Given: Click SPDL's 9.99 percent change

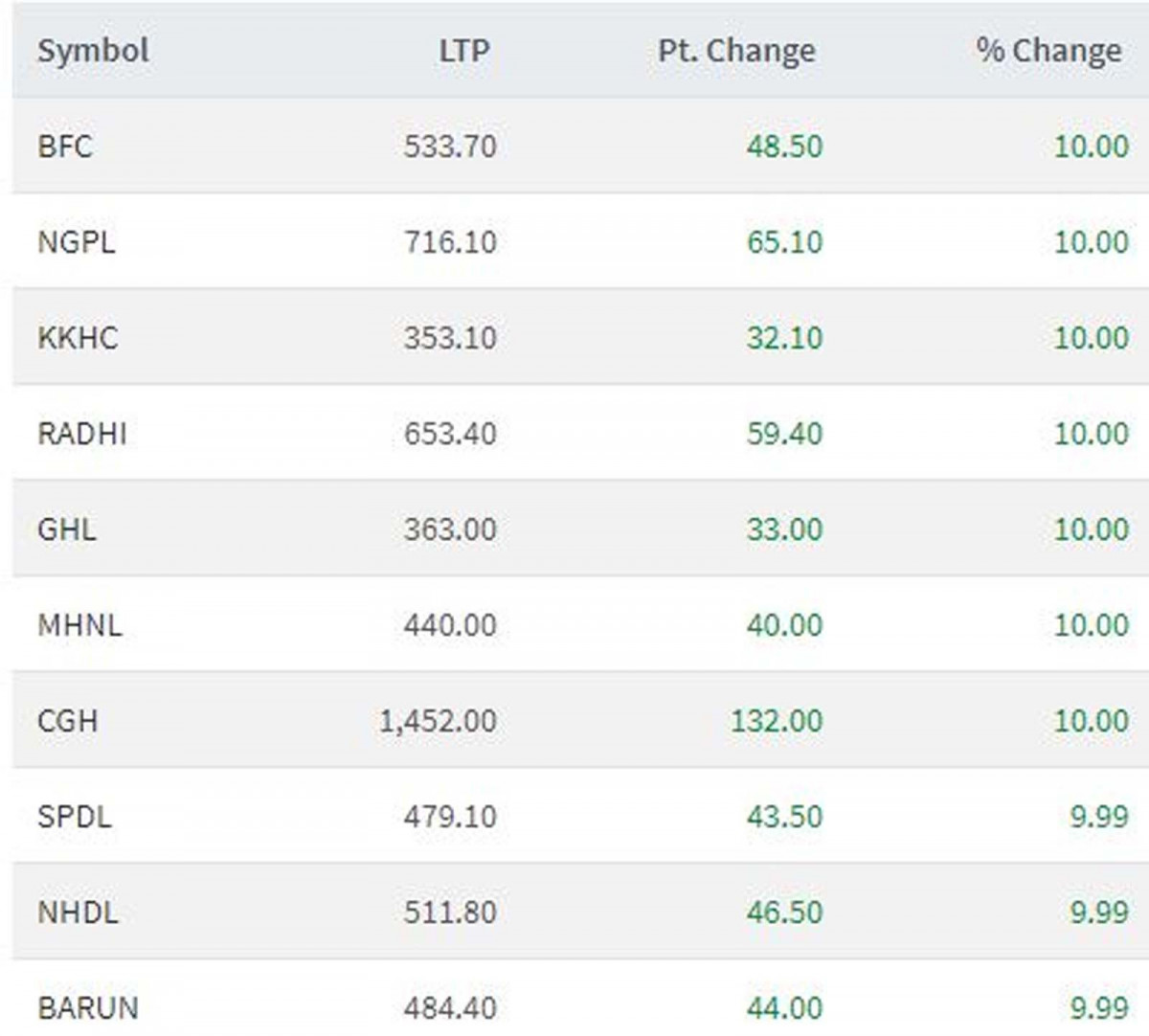Looking at the screenshot, I should (1099, 817).
